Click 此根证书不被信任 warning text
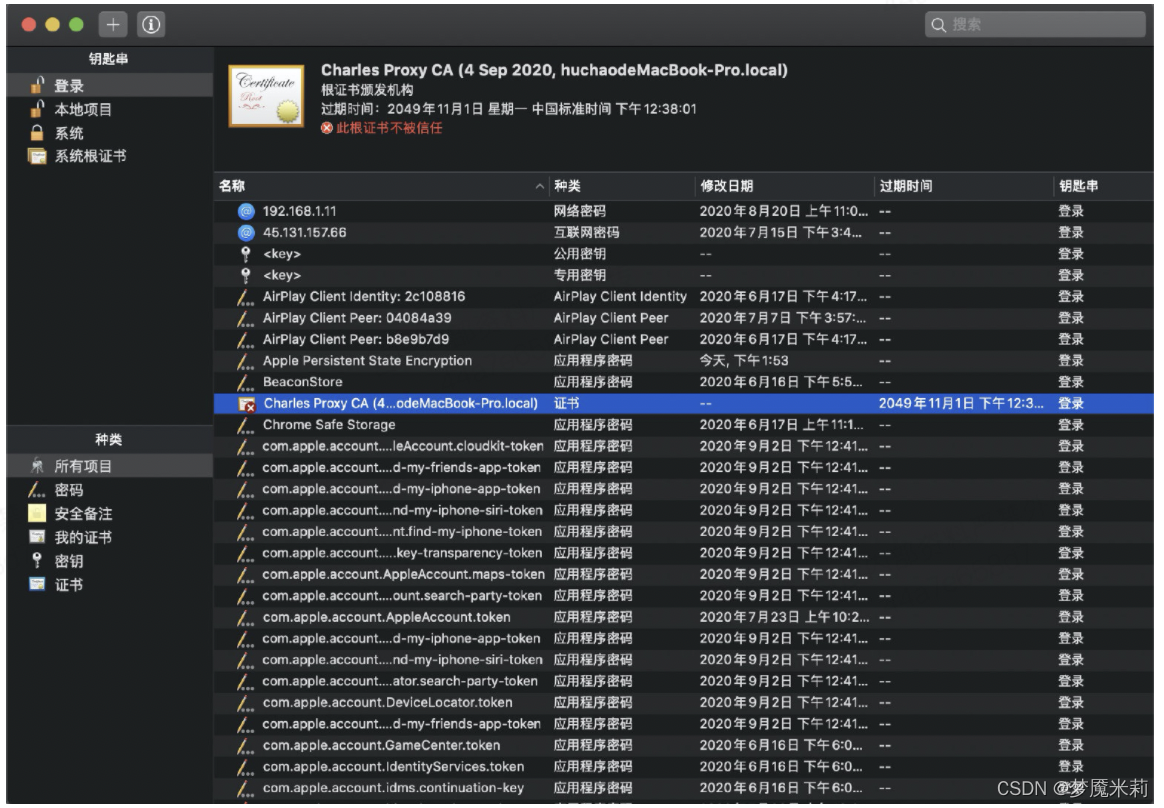 [389, 128]
